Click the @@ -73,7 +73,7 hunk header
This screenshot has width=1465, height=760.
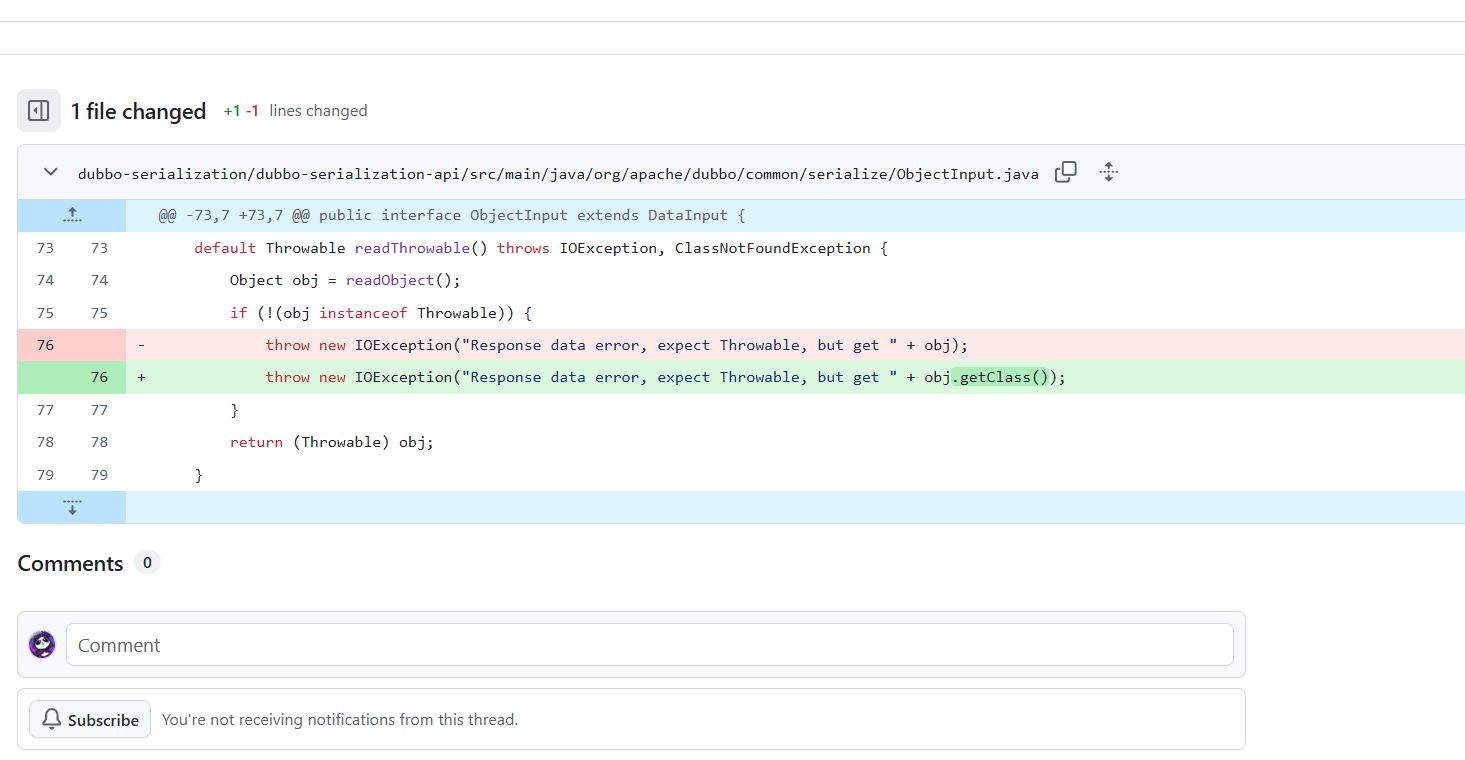point(451,216)
